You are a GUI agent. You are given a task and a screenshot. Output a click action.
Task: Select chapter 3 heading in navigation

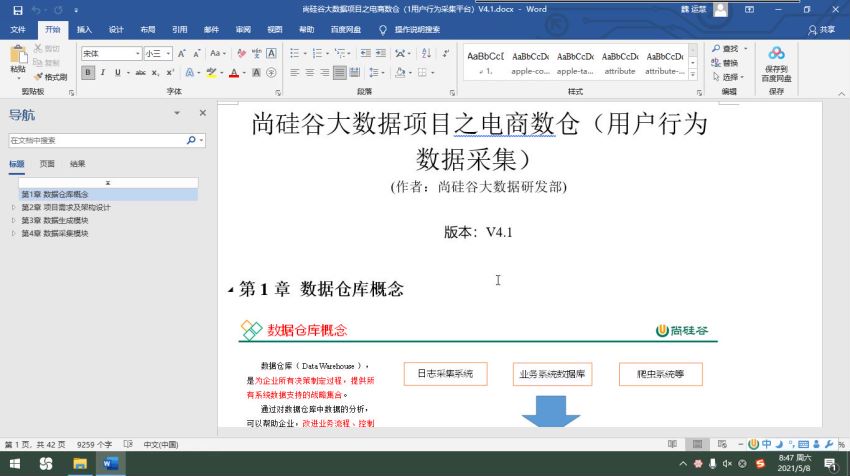click(55, 220)
